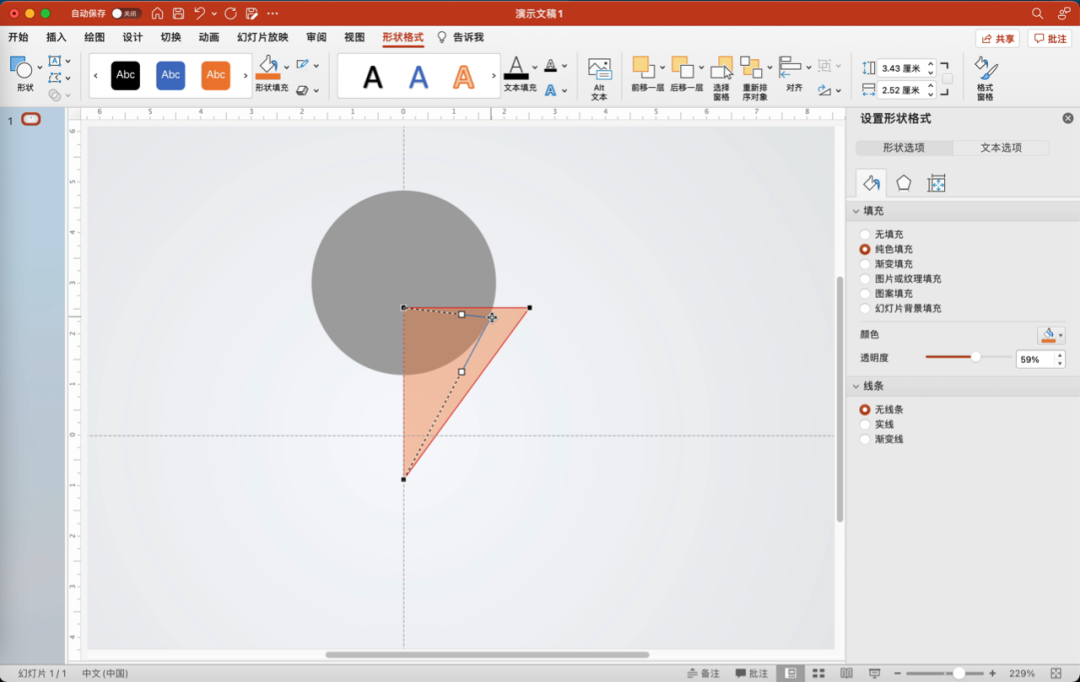
Task: Click the 文本填充 letter A icon
Action: [516, 68]
